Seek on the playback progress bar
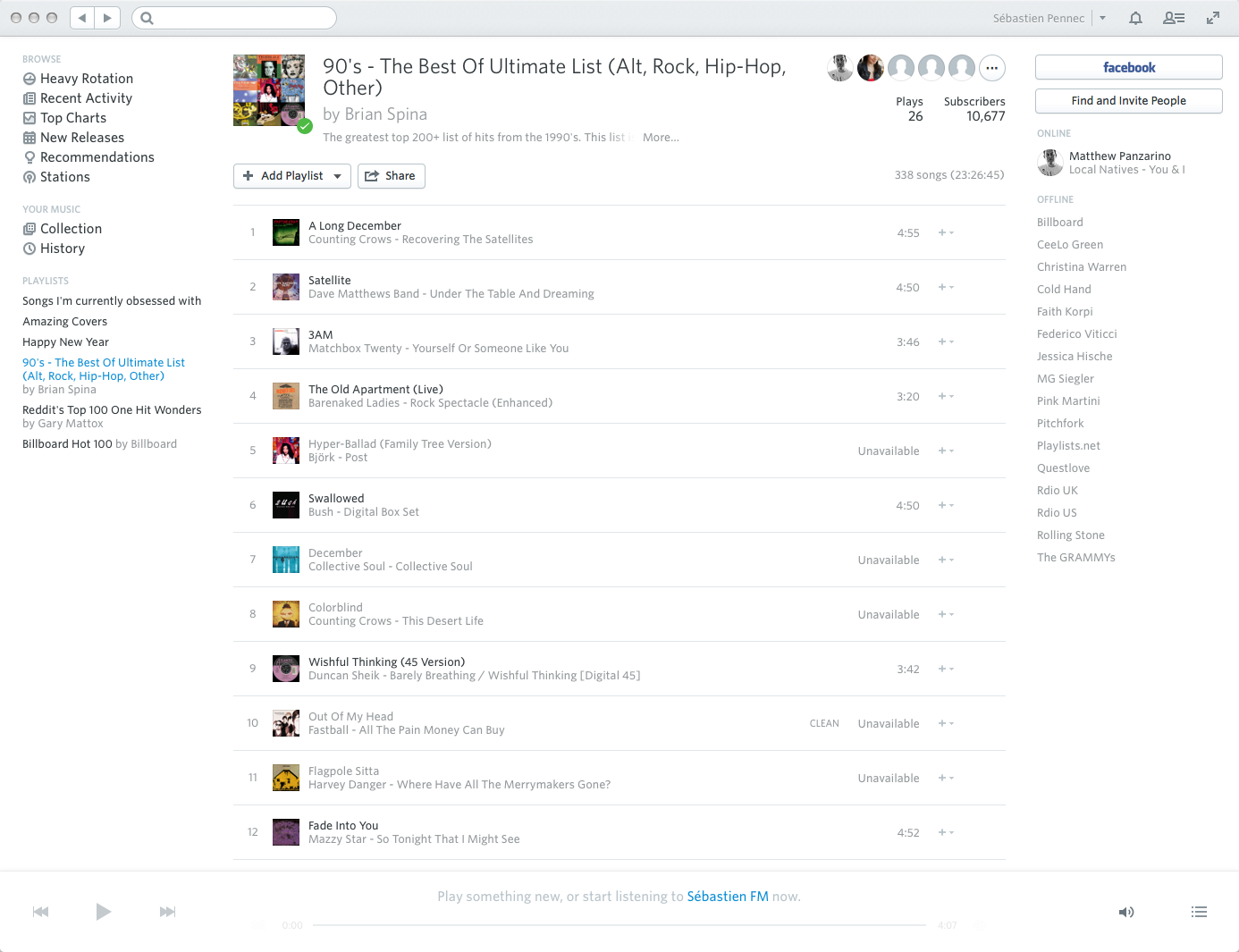 (x=619, y=925)
